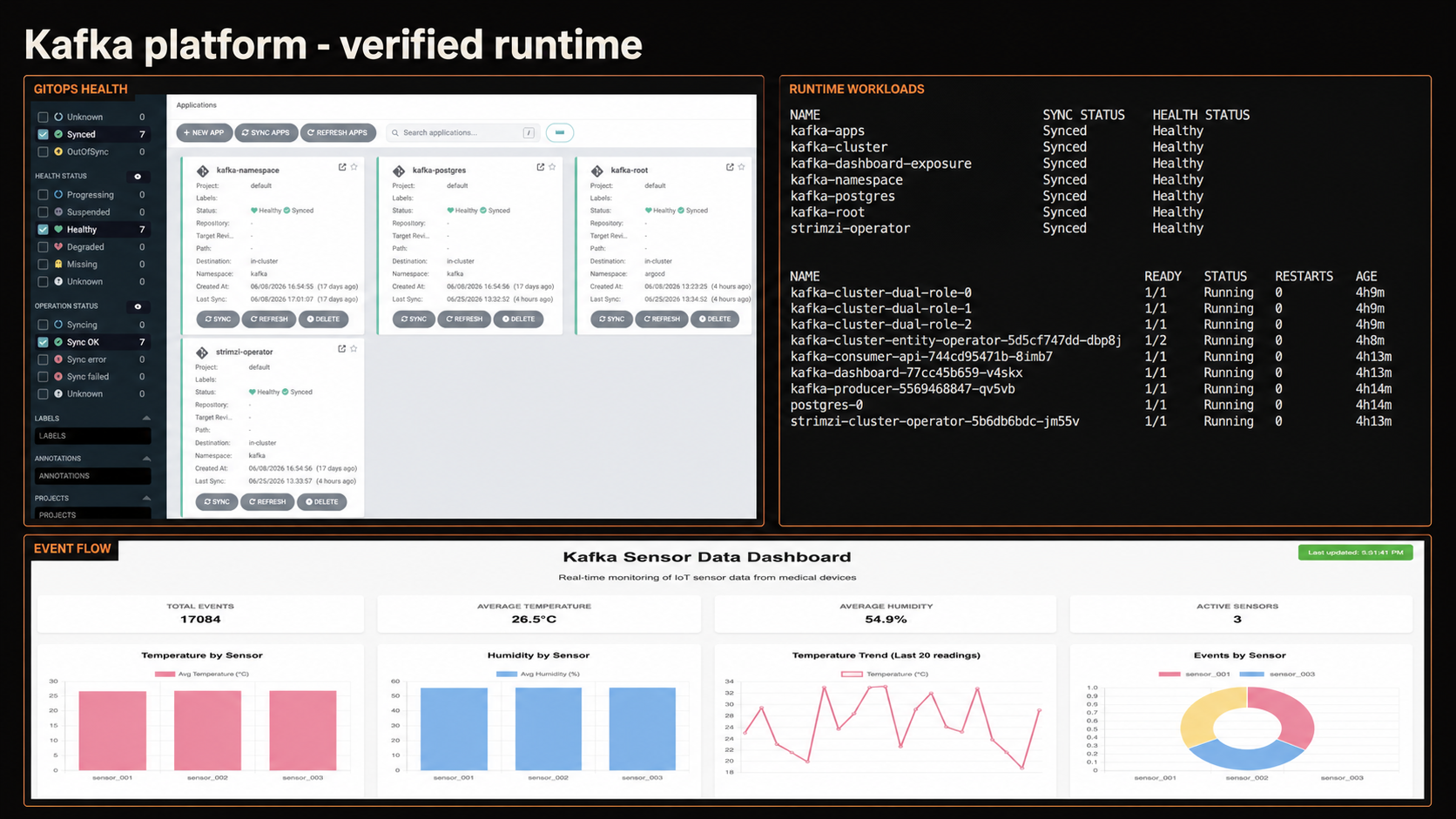Collapse the Projects filter section
Viewport: 1456px width, 819px height.
[x=146, y=499]
